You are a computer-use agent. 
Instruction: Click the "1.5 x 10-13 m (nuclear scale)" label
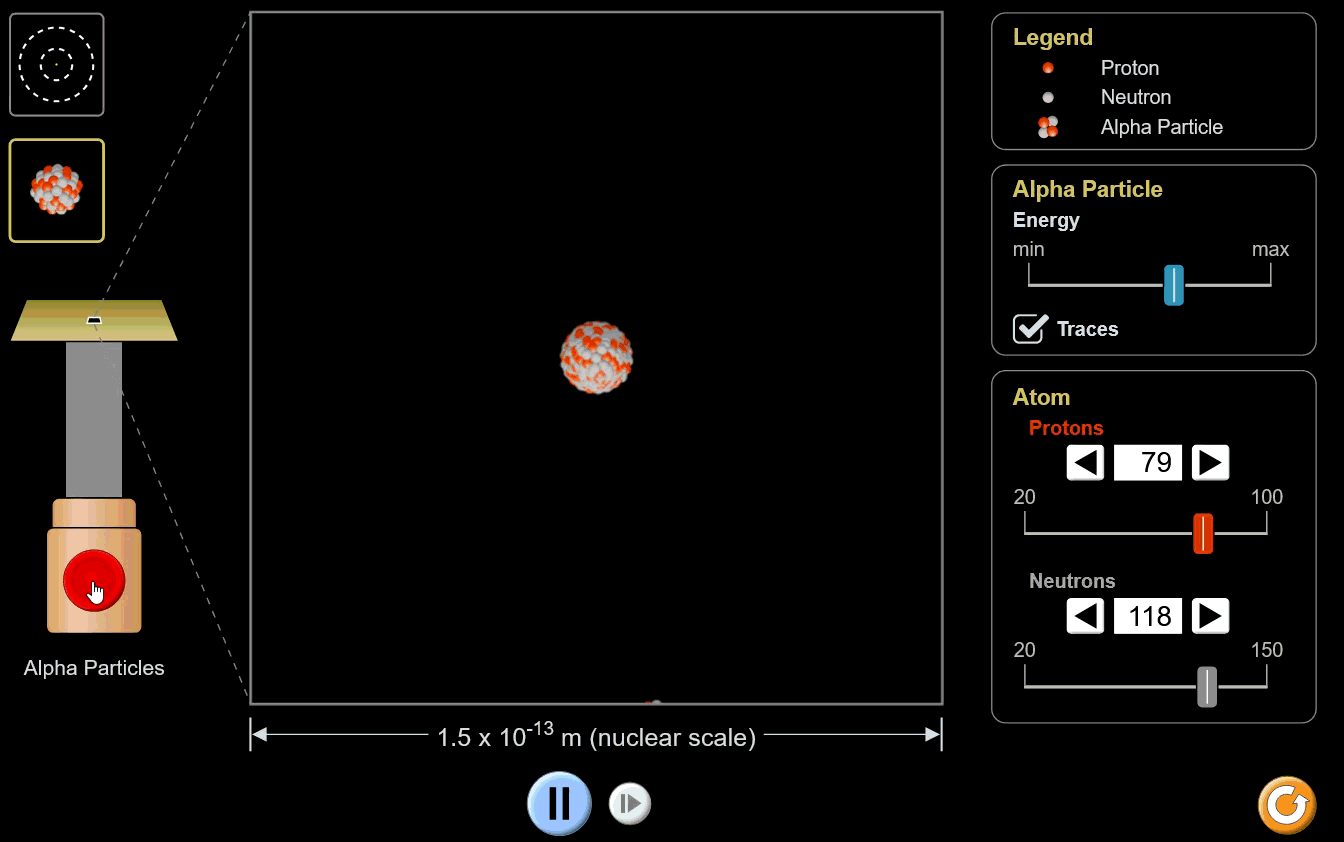click(596, 737)
